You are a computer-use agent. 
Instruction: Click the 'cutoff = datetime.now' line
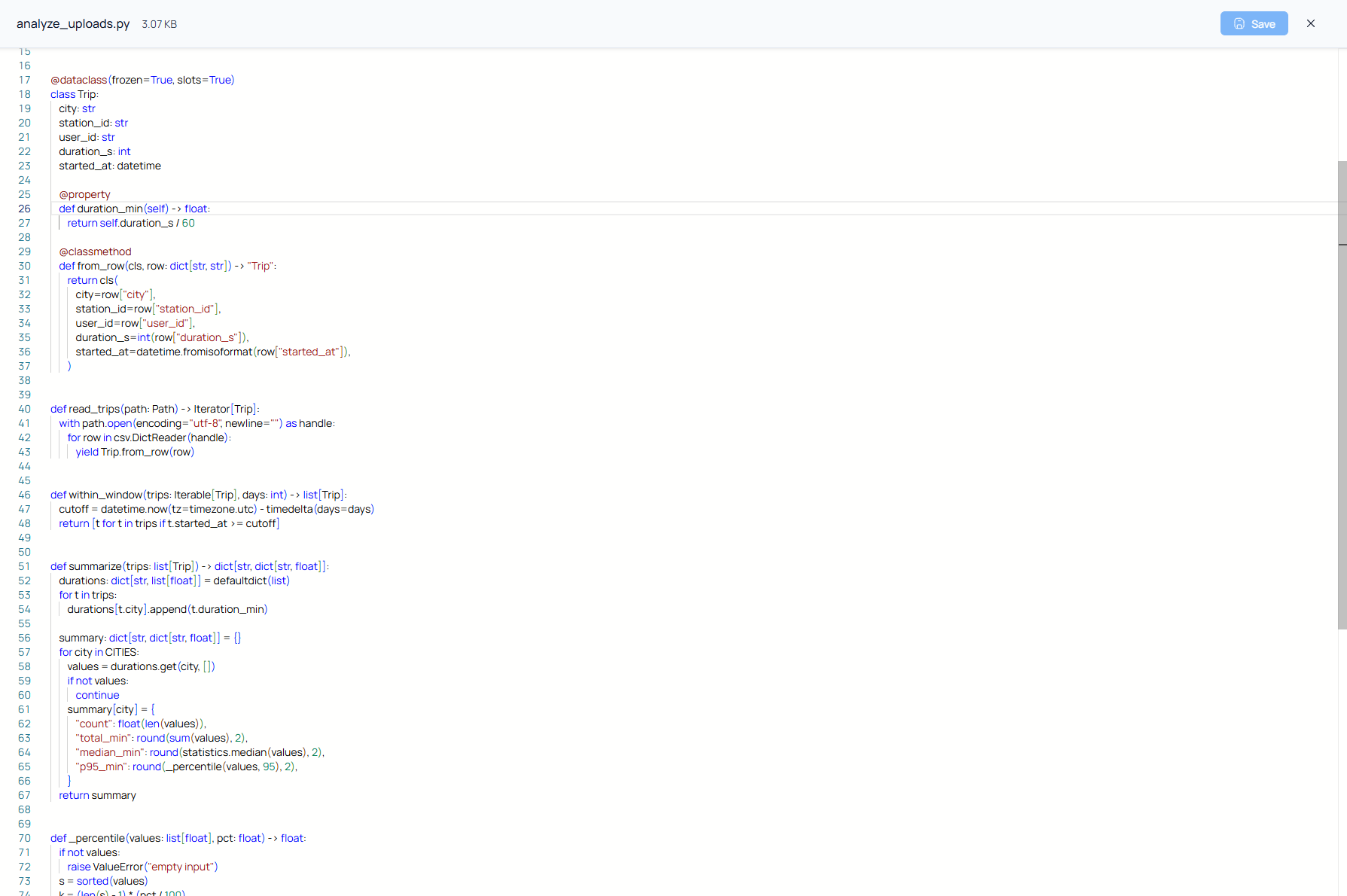point(217,509)
